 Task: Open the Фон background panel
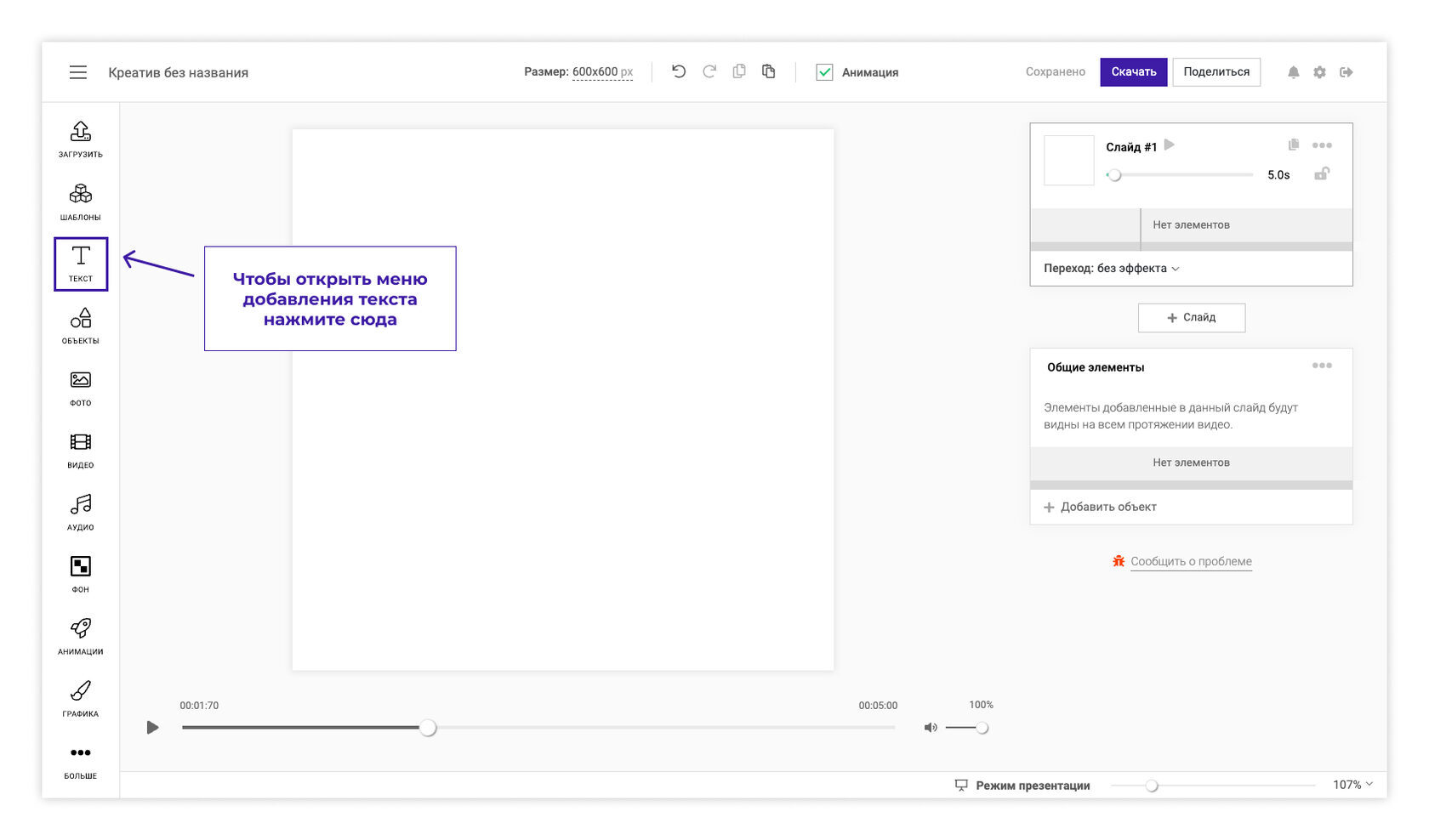81,575
